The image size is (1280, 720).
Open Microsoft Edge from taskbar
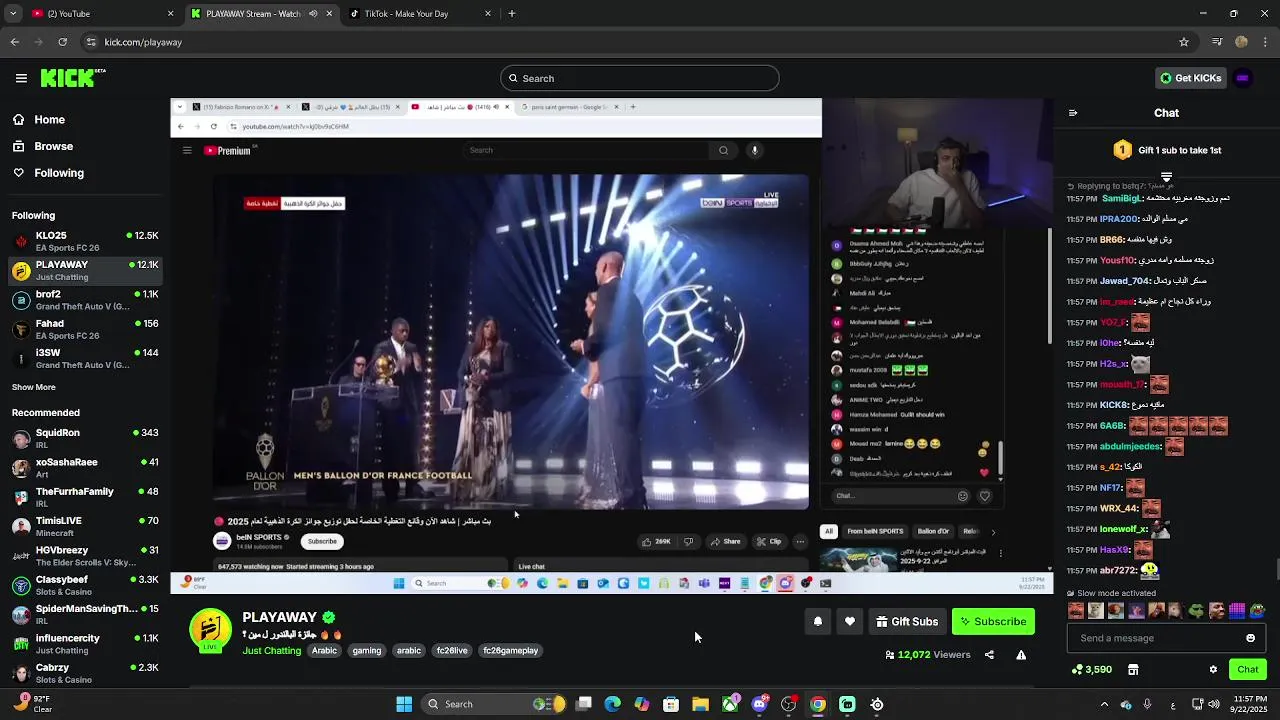[x=613, y=705]
